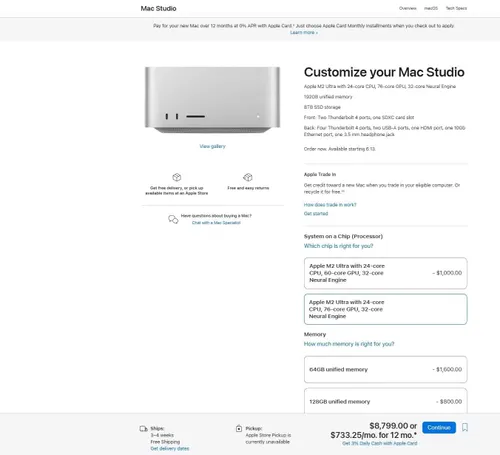Click the shipping truck icon
The width and height of the screenshot is (500, 455).
pos(143,429)
